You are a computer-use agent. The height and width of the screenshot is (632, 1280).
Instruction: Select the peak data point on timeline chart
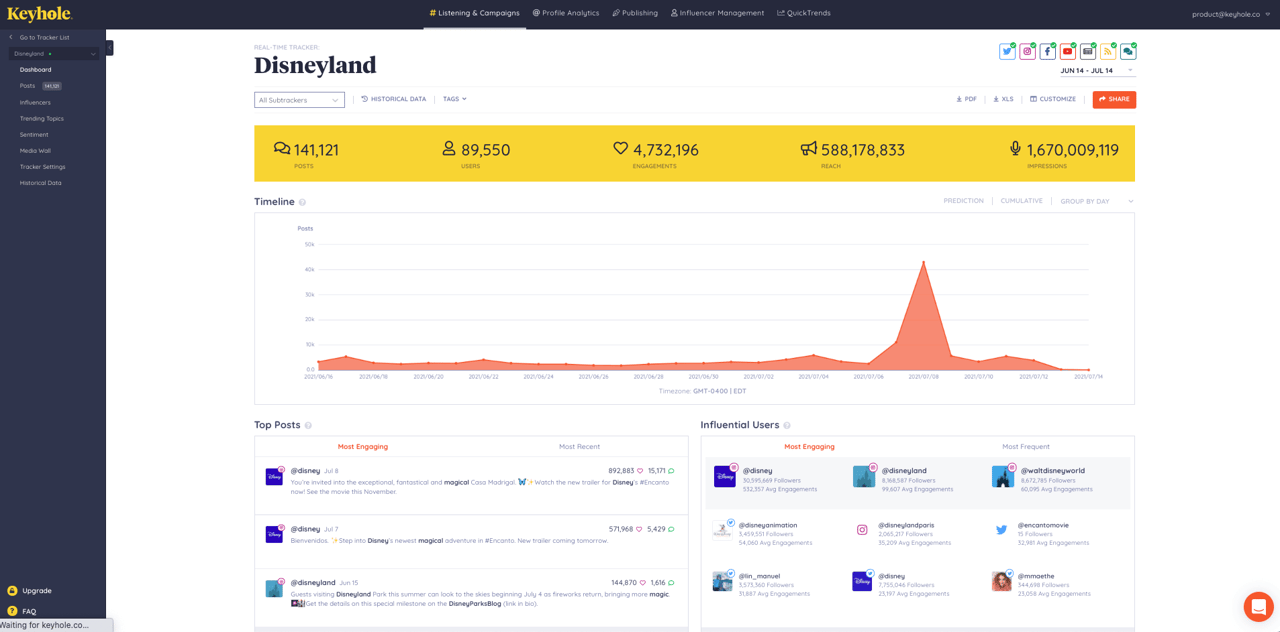tap(923, 262)
